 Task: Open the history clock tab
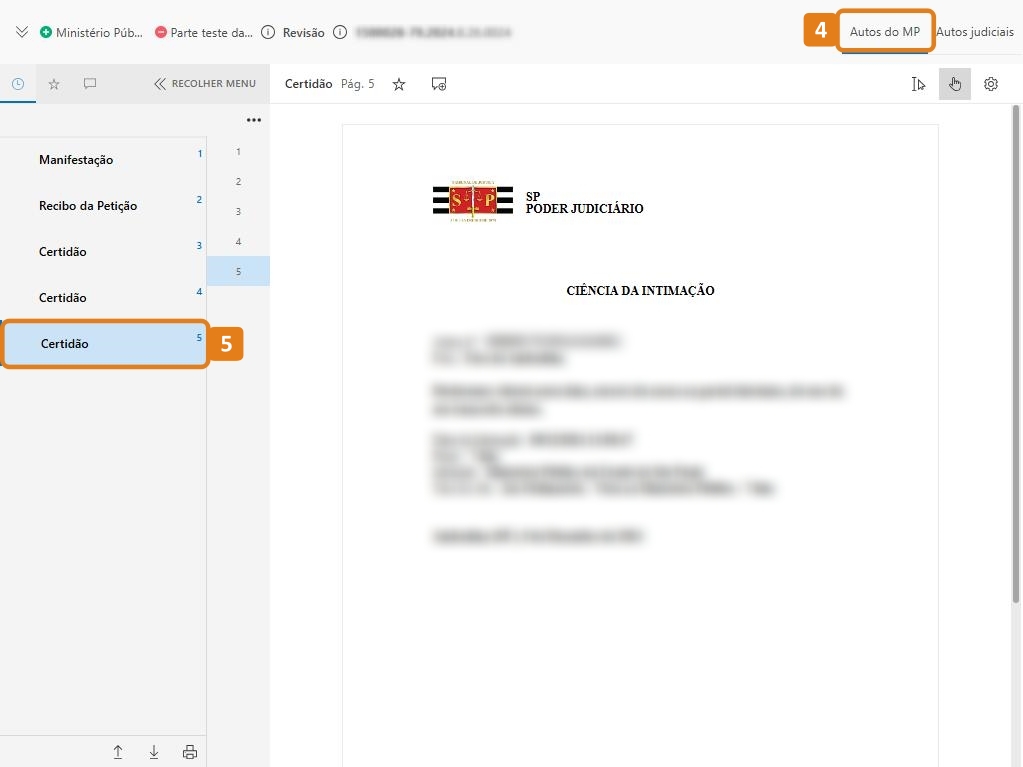[x=18, y=84]
